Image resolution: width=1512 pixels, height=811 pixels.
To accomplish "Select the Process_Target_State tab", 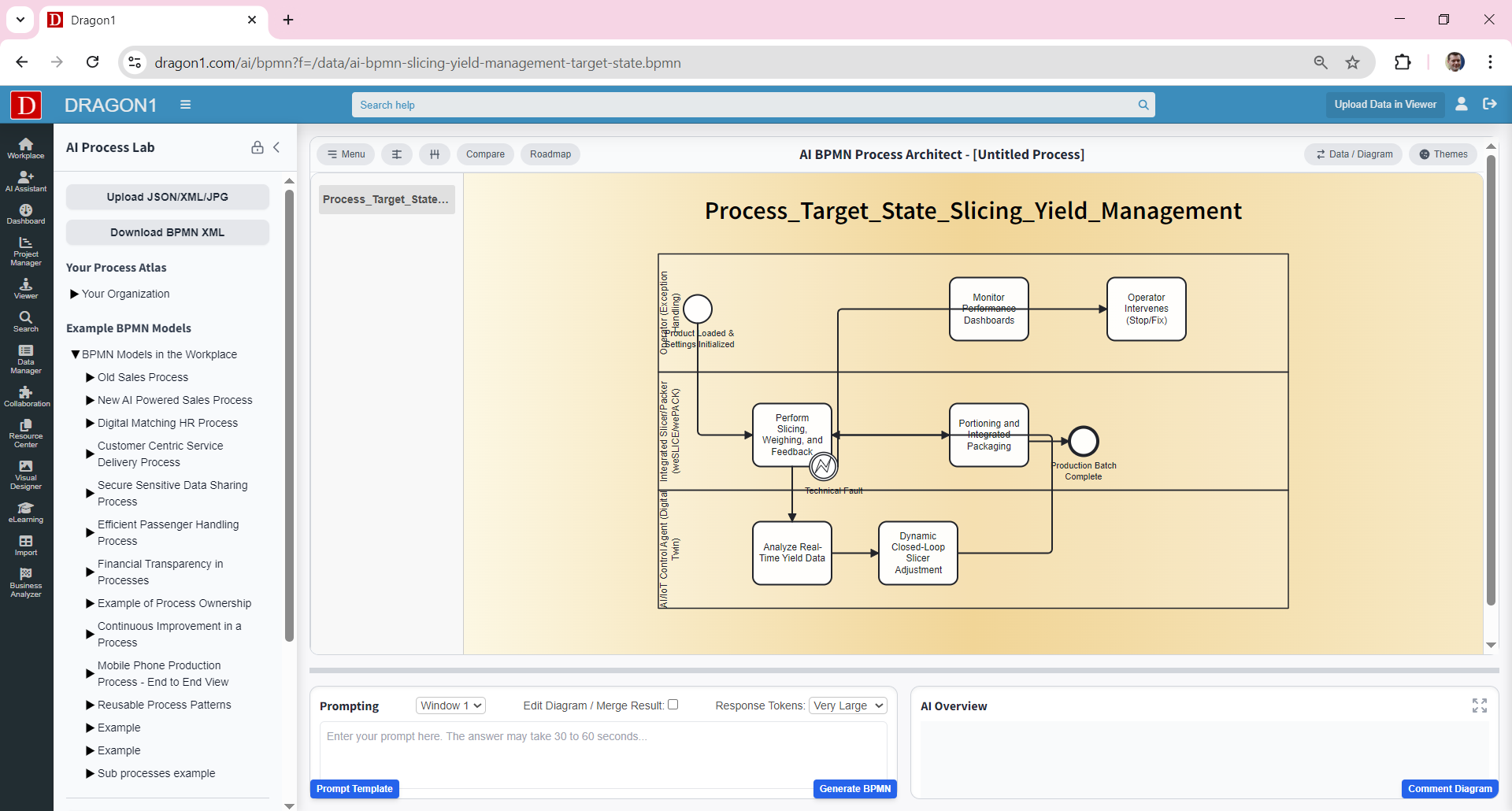I will click(386, 199).
